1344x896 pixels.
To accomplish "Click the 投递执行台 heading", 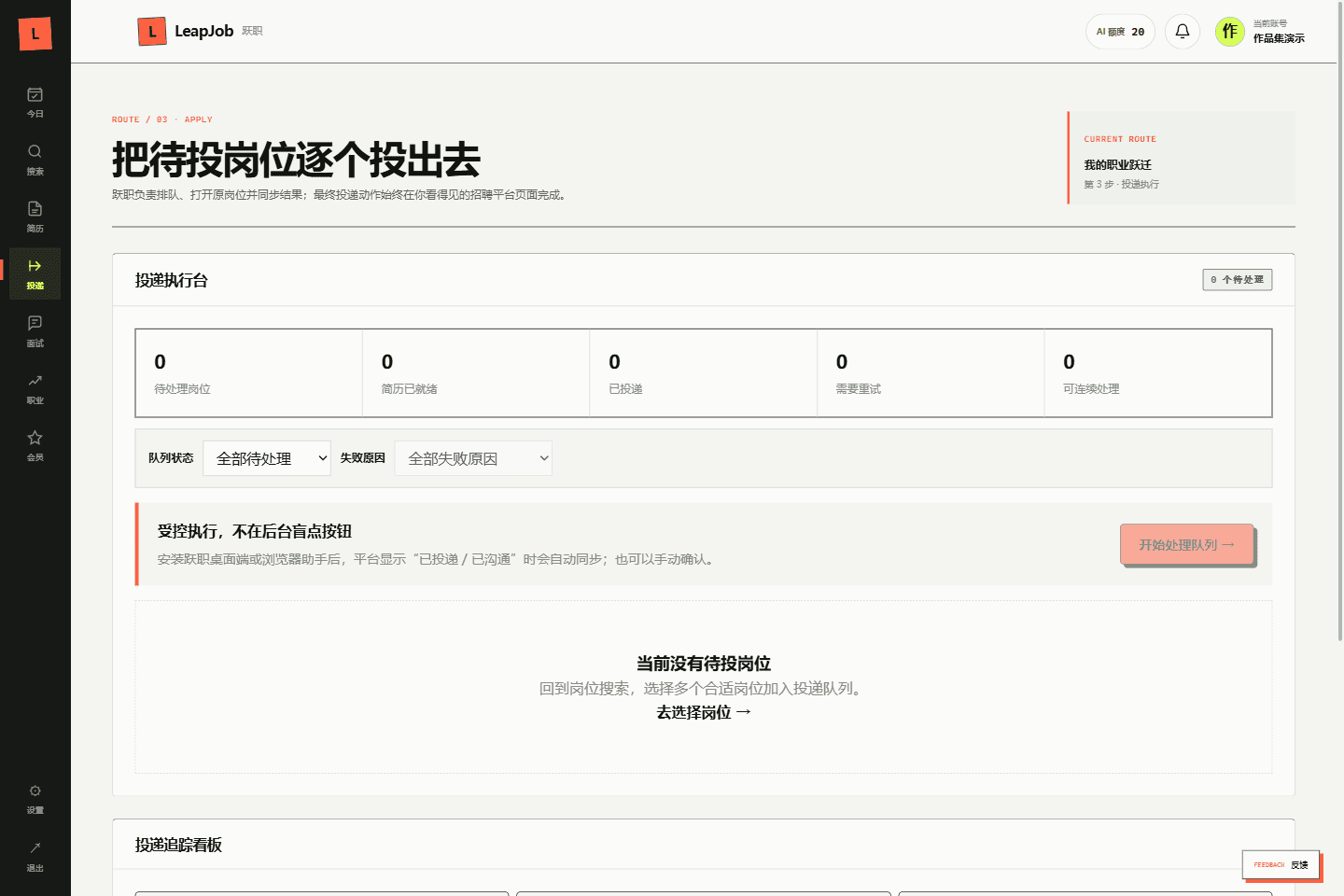I will 171,280.
